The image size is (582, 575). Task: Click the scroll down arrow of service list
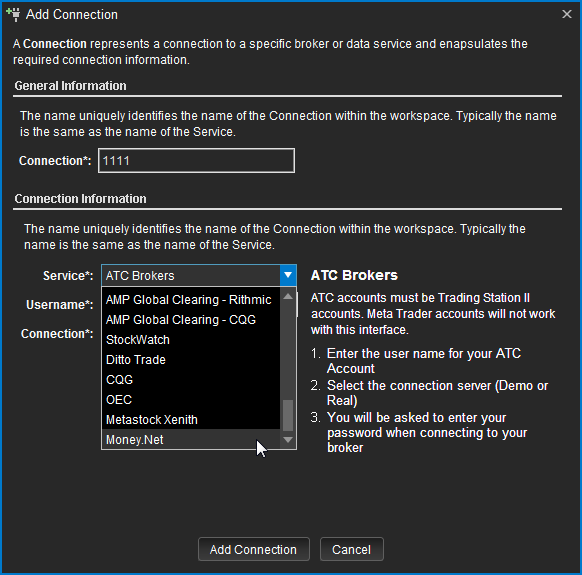(288, 440)
